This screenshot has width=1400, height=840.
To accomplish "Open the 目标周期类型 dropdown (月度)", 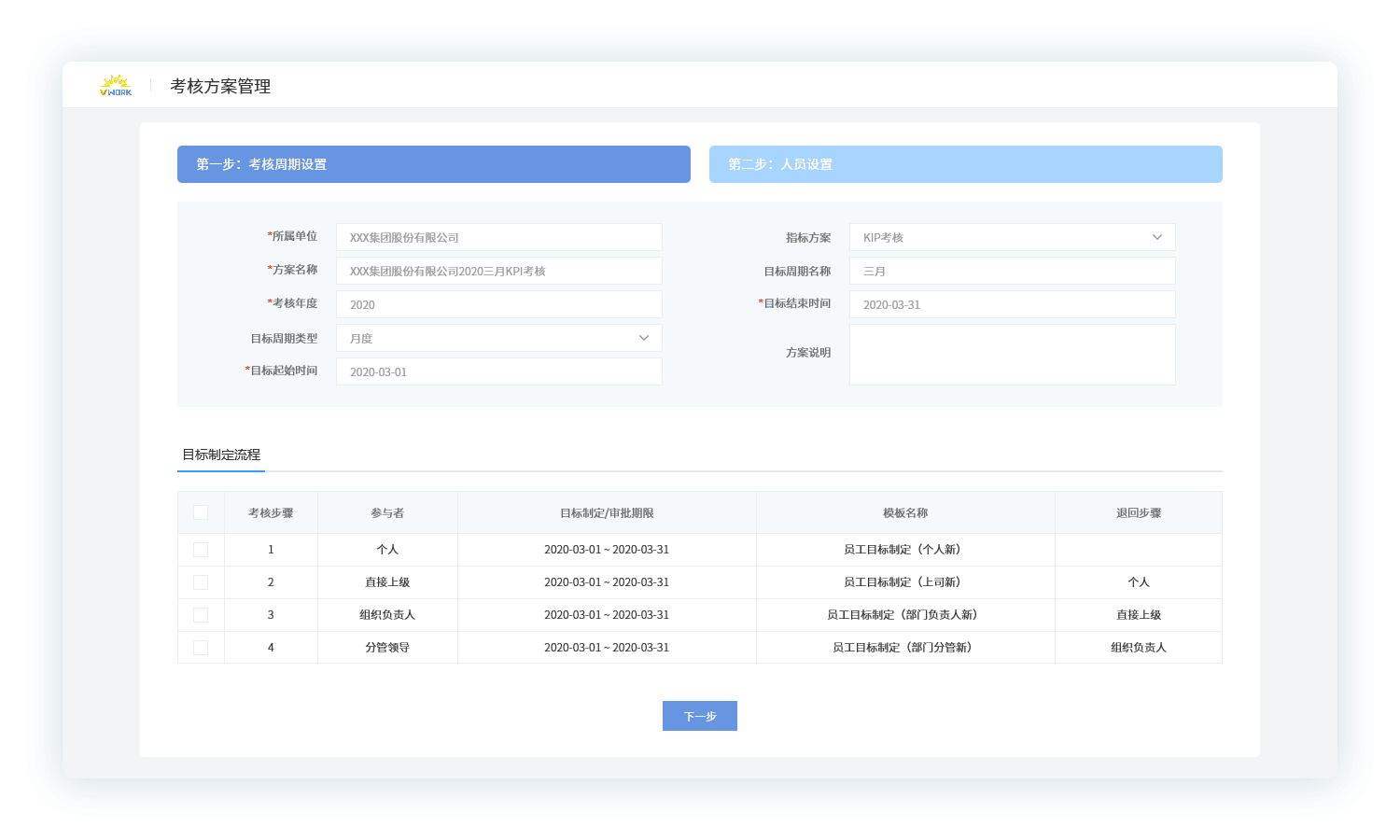I will pyautogui.click(x=499, y=338).
